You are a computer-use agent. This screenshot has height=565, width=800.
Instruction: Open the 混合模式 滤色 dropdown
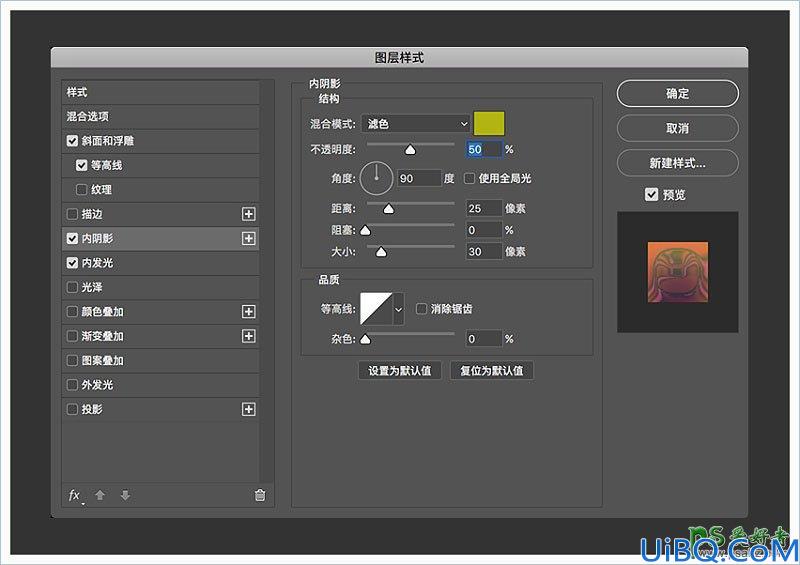click(x=415, y=124)
